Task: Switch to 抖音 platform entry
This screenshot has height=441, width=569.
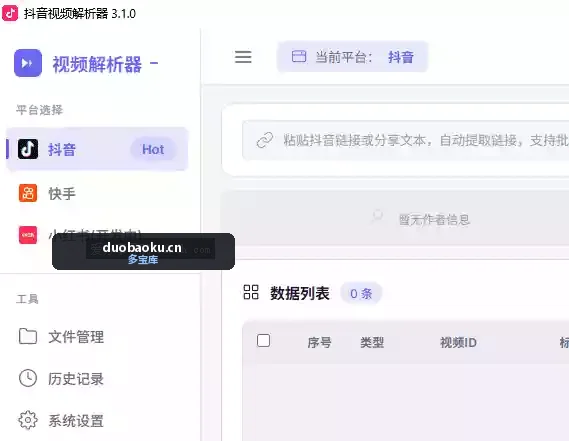Action: (x=97, y=149)
